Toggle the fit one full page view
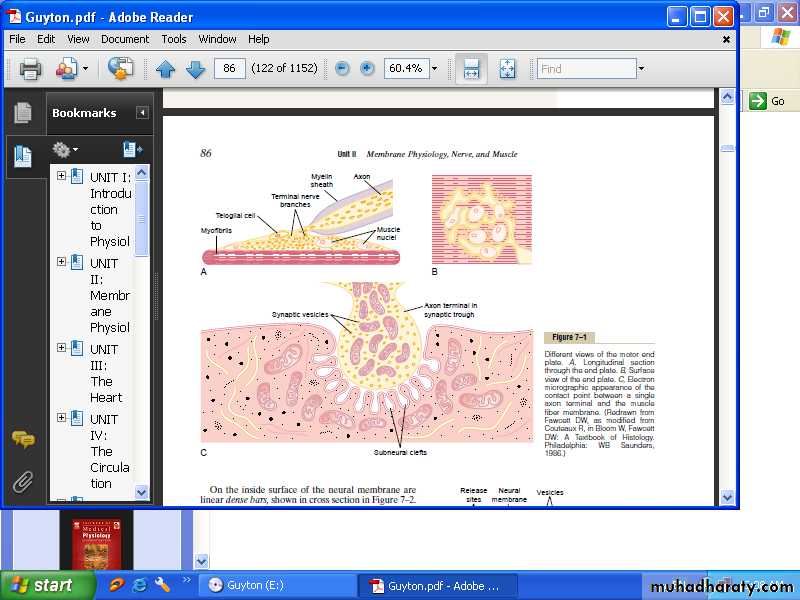The image size is (800, 600). [507, 69]
